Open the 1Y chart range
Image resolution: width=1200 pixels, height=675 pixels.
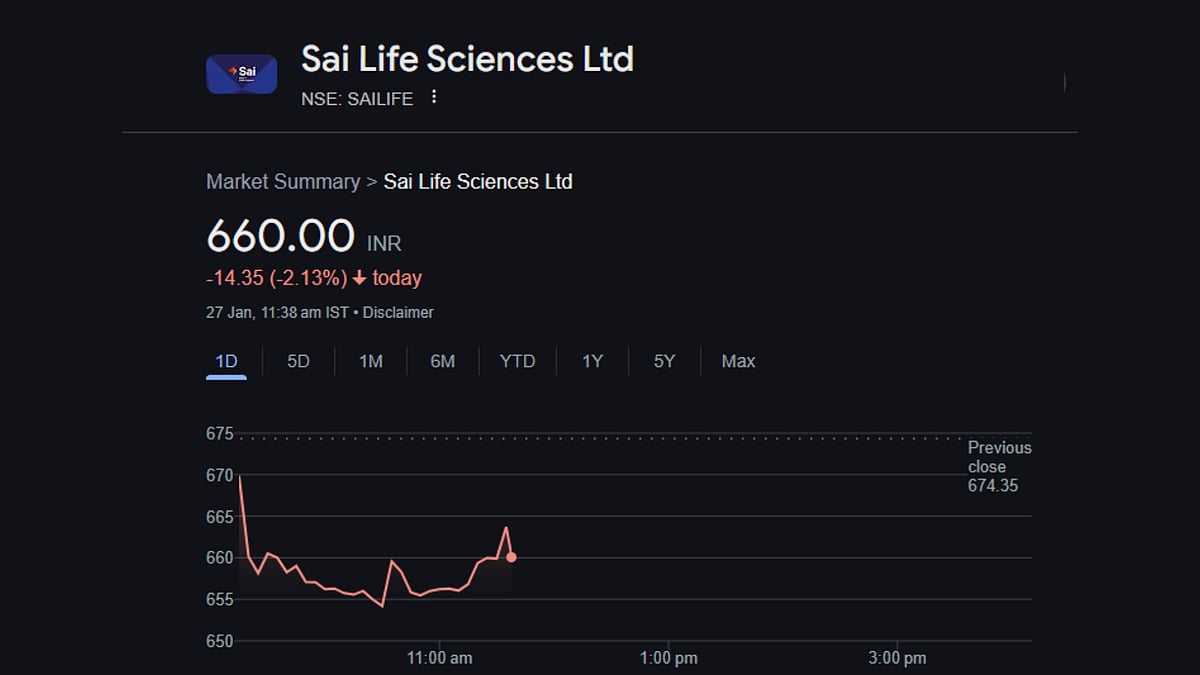click(x=592, y=361)
